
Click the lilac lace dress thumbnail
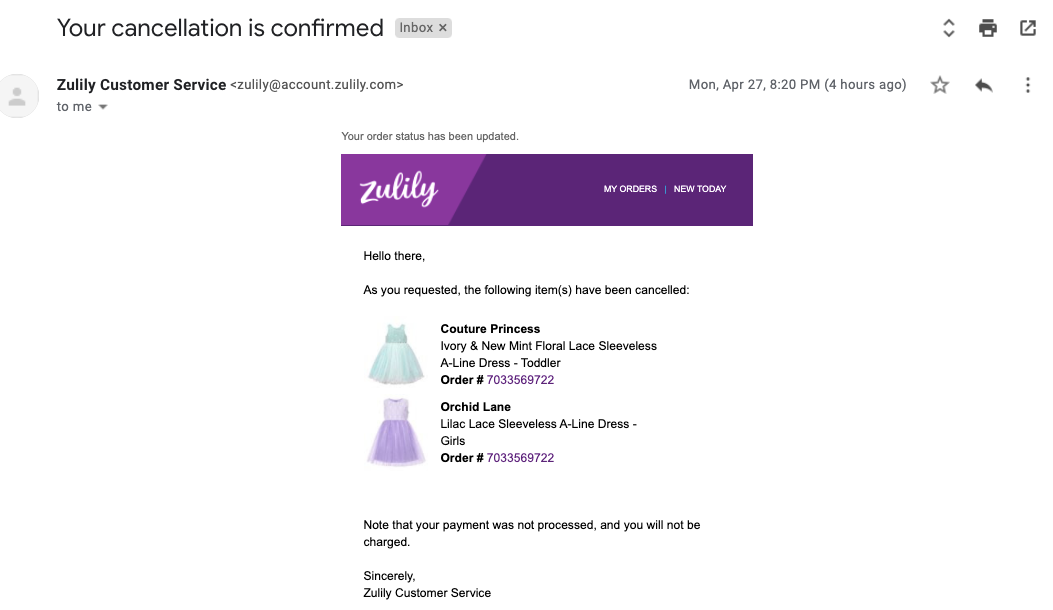[x=396, y=431]
